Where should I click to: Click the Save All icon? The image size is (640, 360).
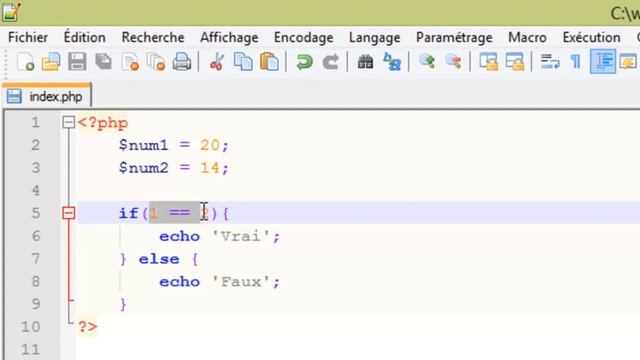tap(104, 62)
